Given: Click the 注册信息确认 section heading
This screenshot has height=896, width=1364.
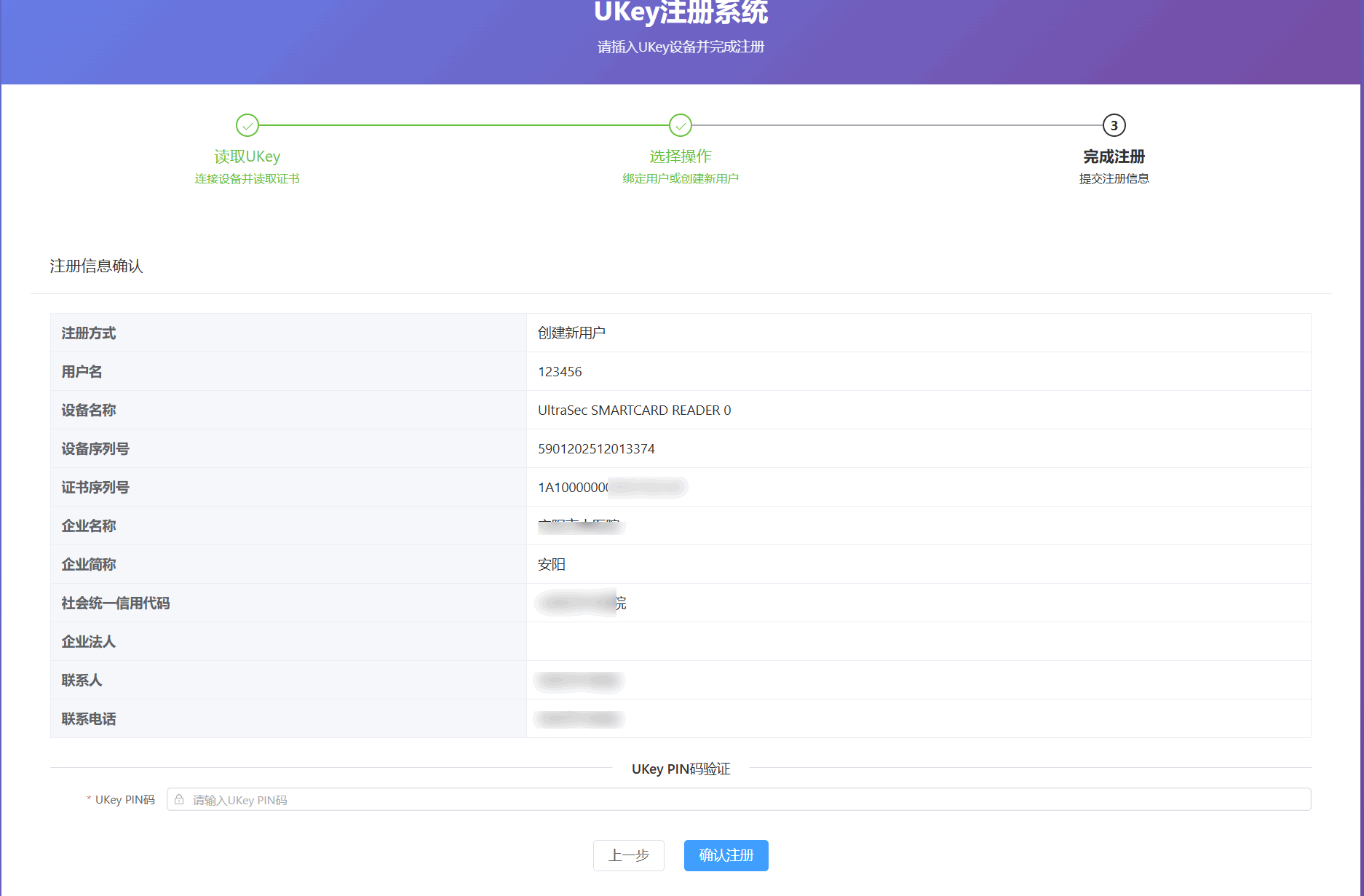Looking at the screenshot, I should tap(96, 266).
